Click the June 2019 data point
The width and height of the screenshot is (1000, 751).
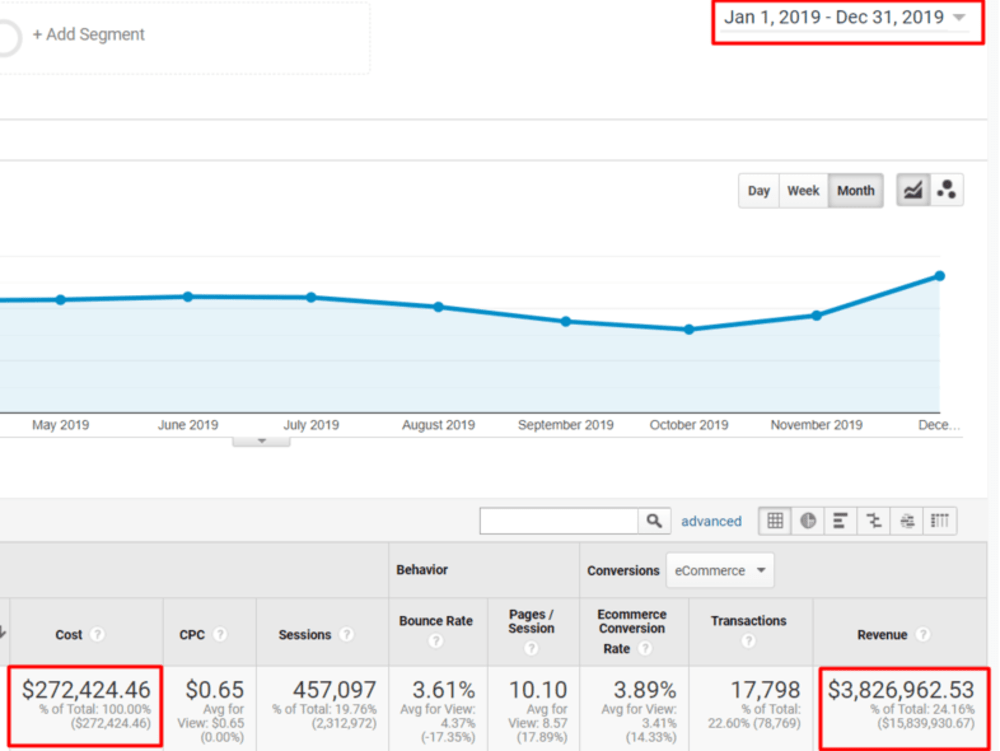(x=188, y=296)
